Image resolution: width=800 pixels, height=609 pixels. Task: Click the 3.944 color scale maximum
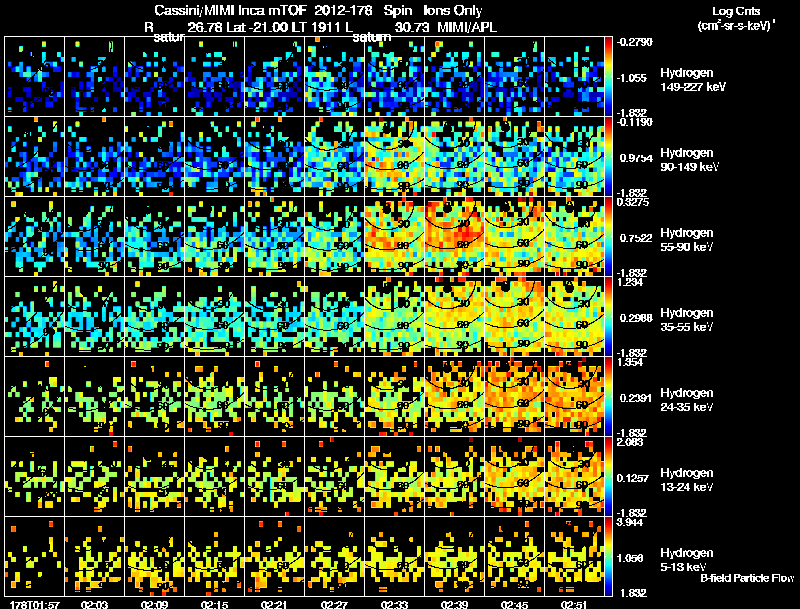tap(631, 522)
